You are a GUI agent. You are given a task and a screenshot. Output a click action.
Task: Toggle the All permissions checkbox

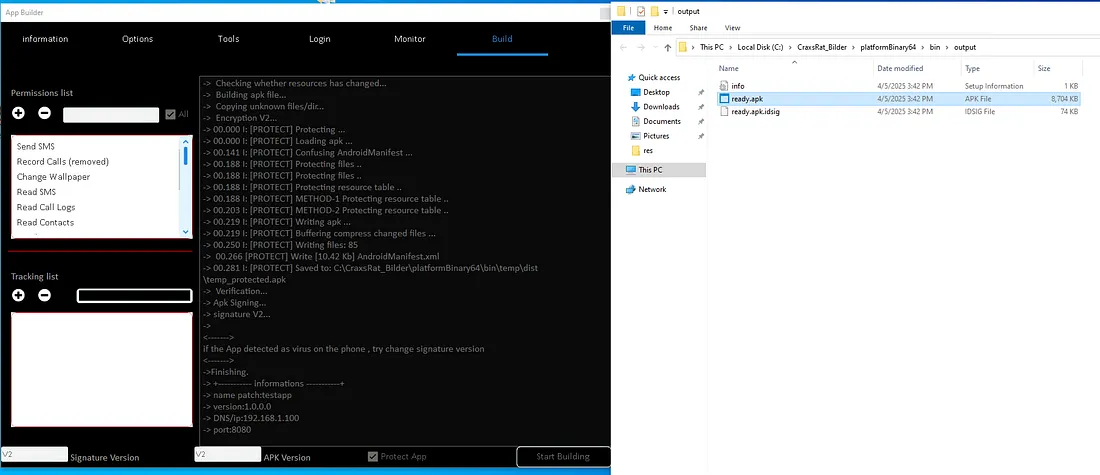(170, 114)
